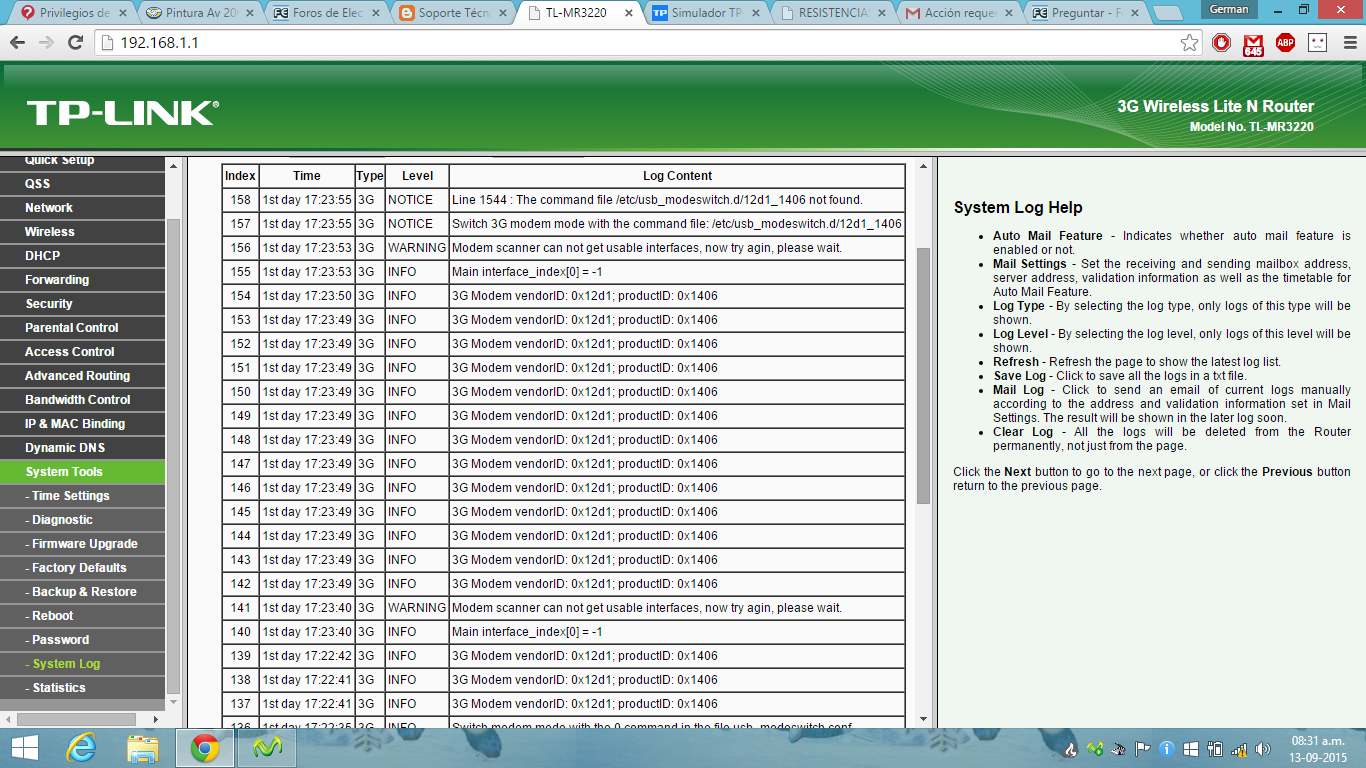1366x768 pixels.
Task: Open the Dynamic DNS menu item
Action: [x=82, y=448]
